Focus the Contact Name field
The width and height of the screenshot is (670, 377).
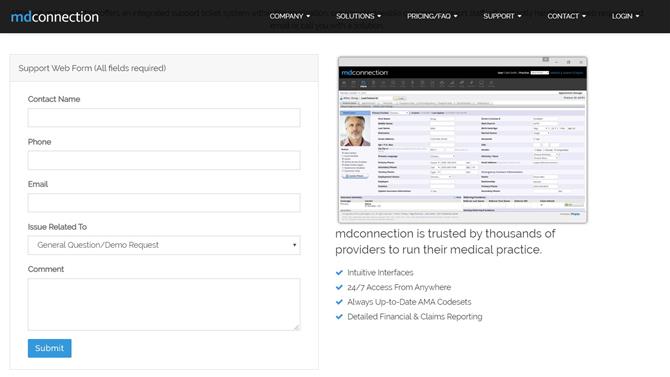click(x=164, y=118)
